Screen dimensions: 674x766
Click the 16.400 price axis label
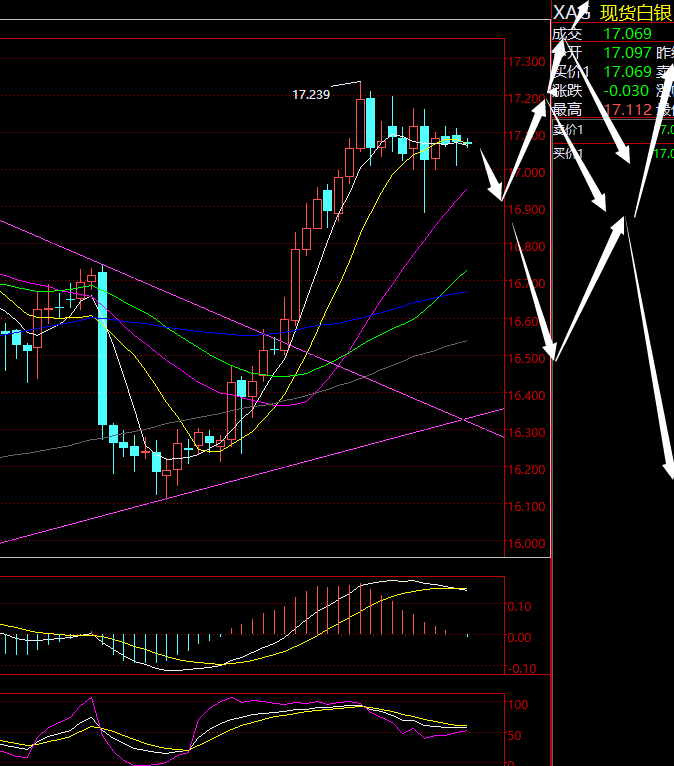coord(527,396)
